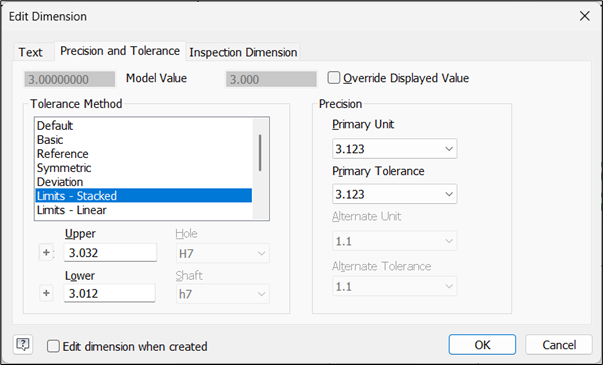Toggle the plus sign beside Upper field

click(x=46, y=253)
